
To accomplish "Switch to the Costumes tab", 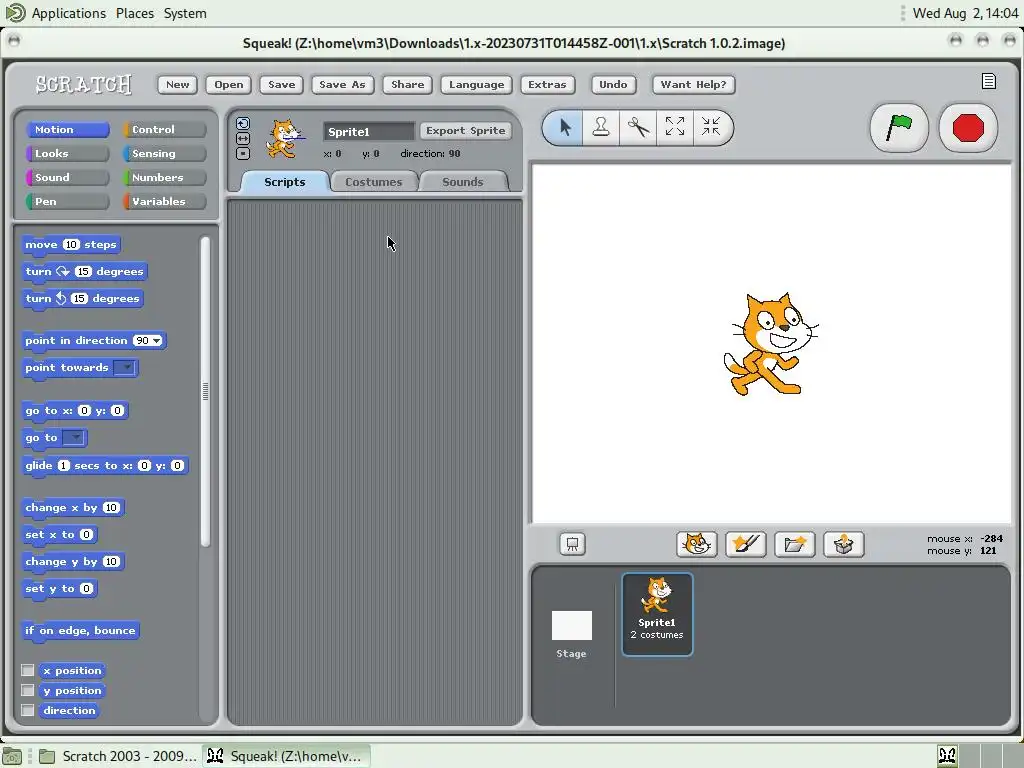I will click(374, 182).
